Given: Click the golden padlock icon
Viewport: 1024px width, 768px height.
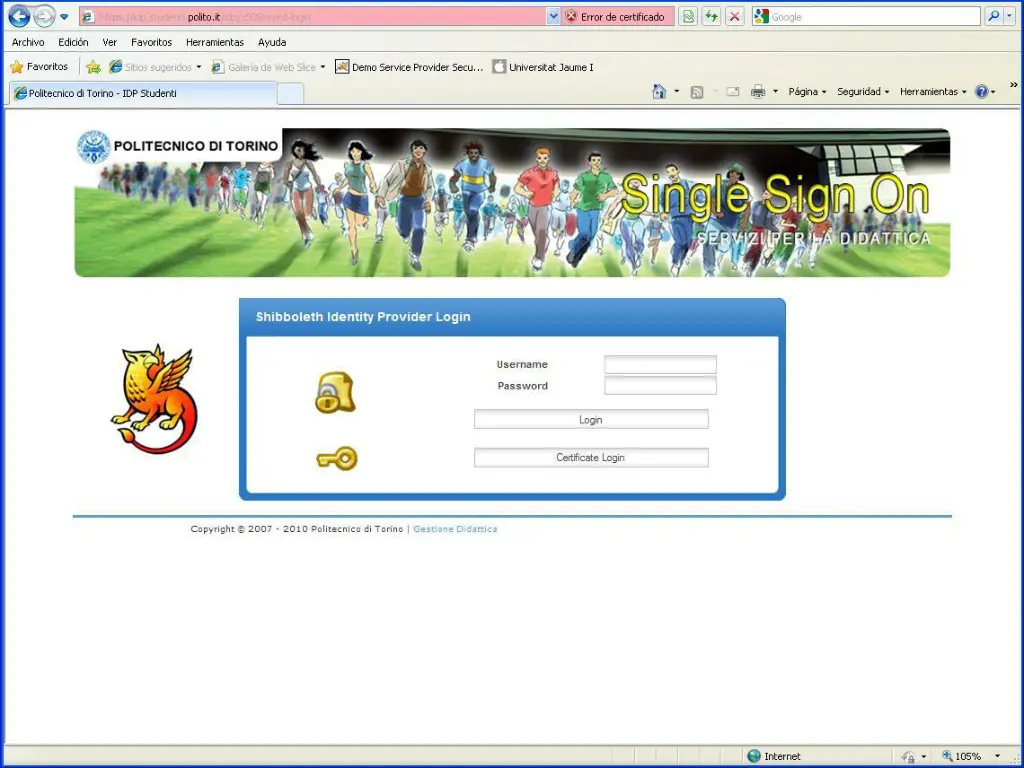Looking at the screenshot, I should 335,392.
